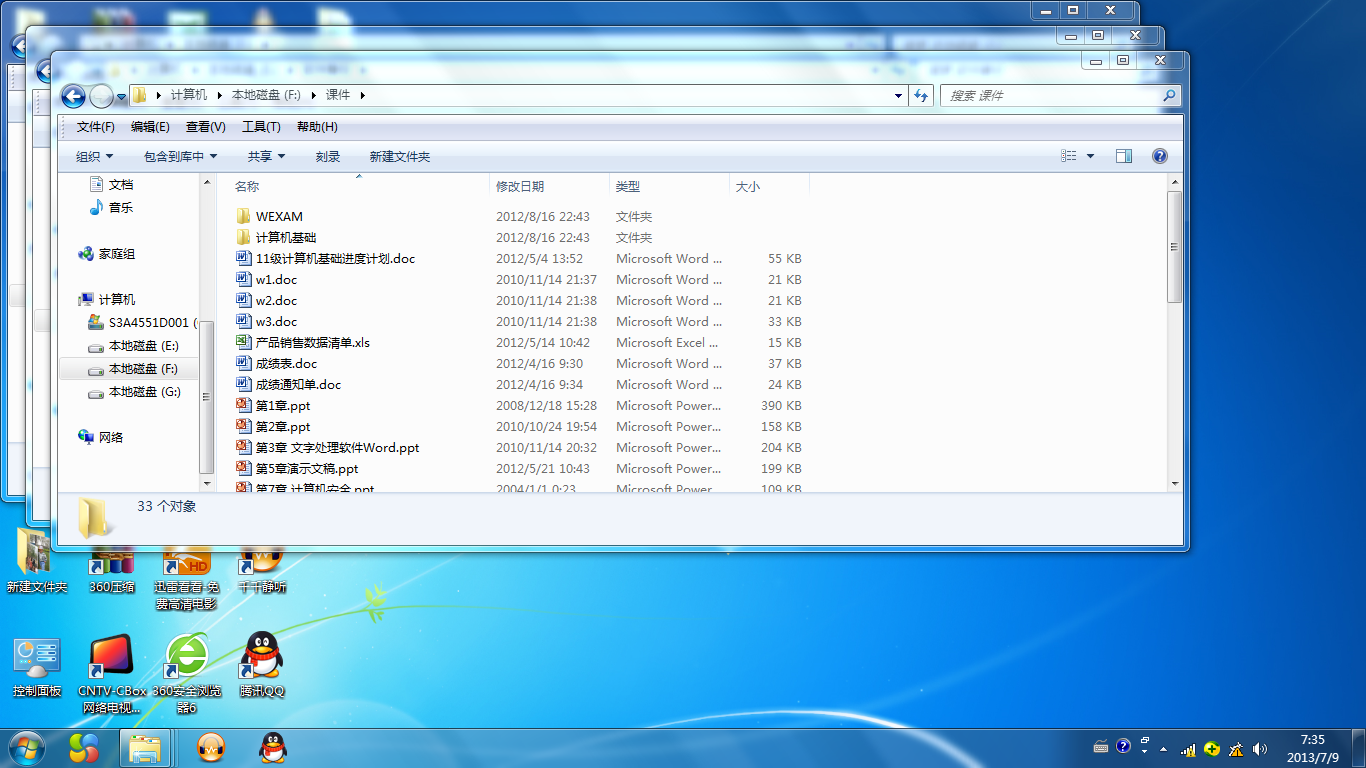
Task: Open Explorer help question mark icon
Action: (x=1160, y=156)
